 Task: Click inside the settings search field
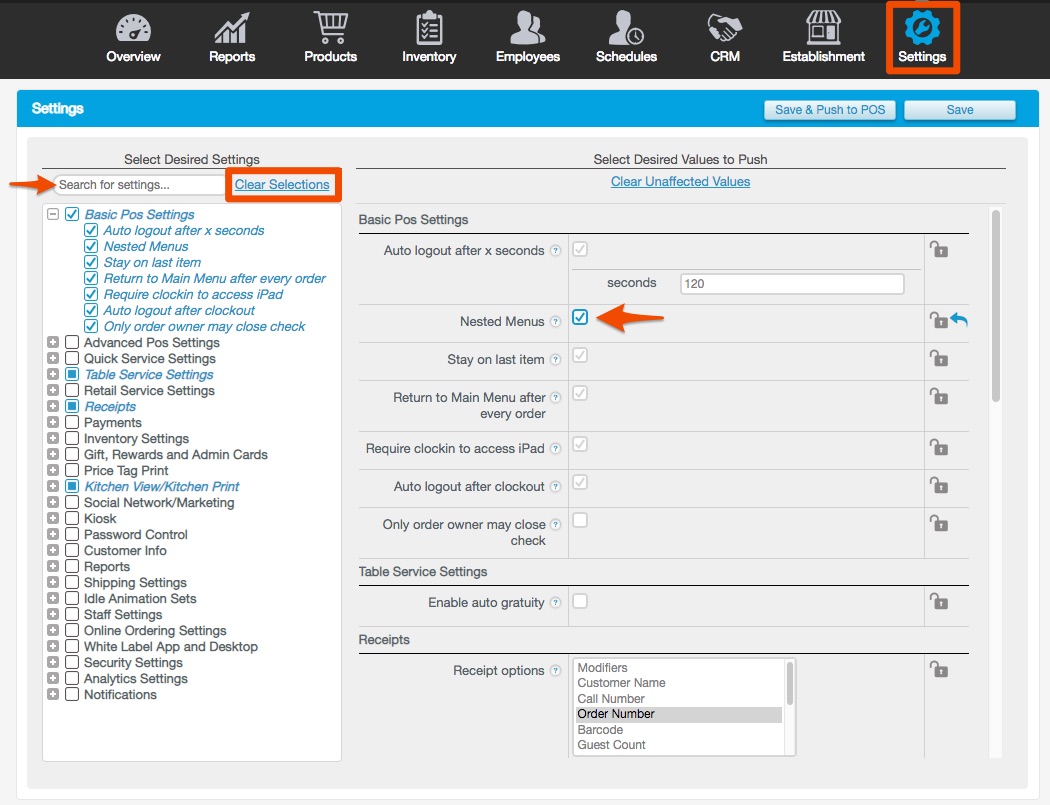139,184
